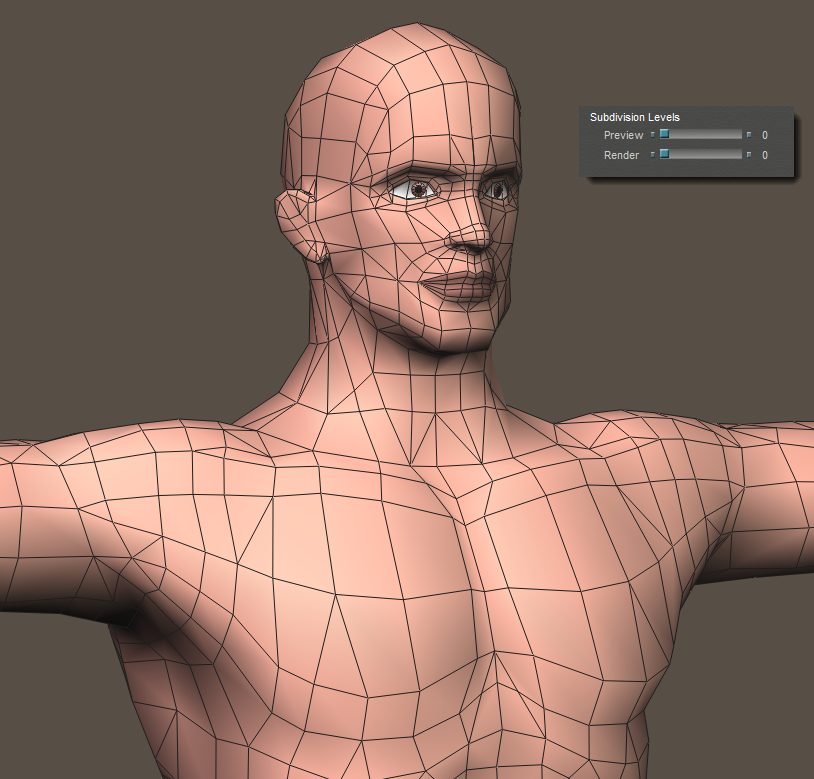Viewport: 814px width, 779px height.
Task: Click the Render level value field
Action: pyautogui.click(x=765, y=155)
